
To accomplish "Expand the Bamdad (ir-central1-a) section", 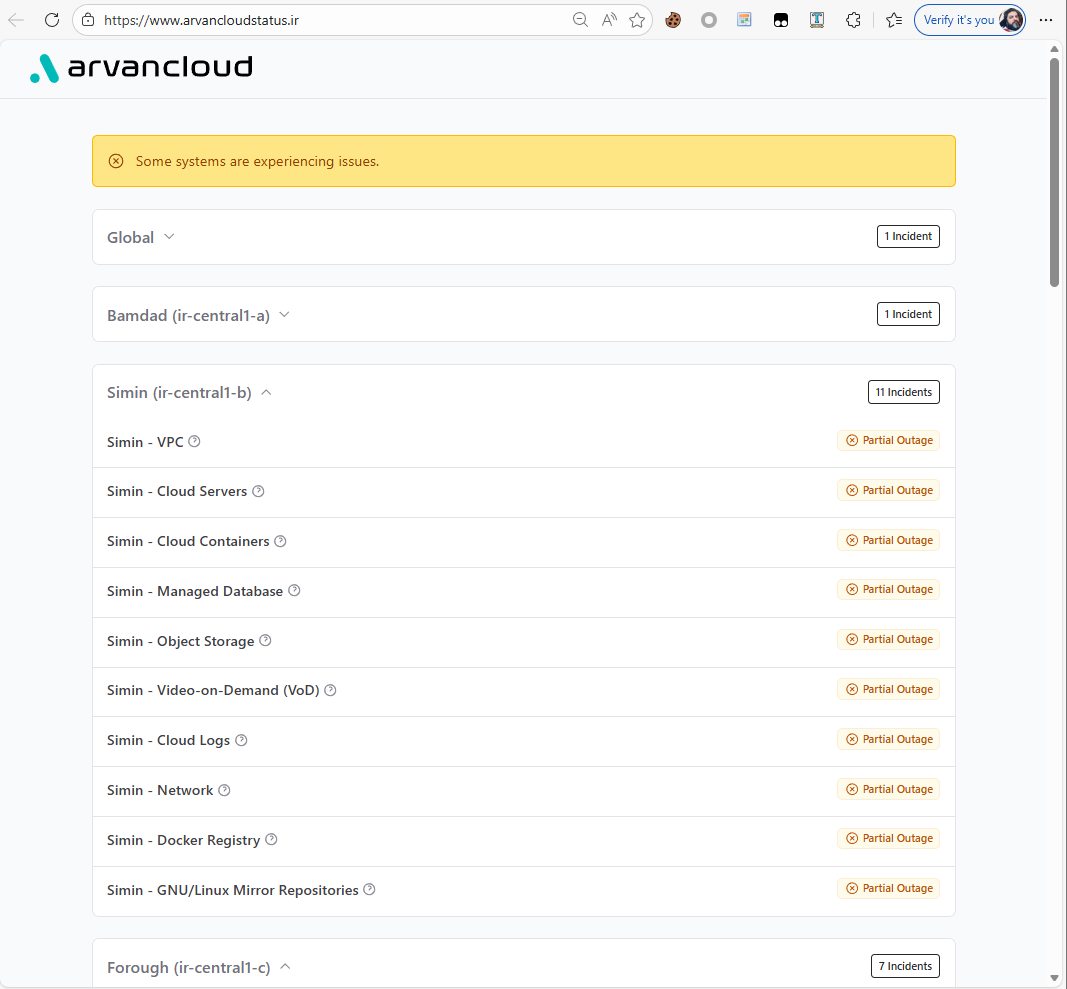I will [x=284, y=314].
